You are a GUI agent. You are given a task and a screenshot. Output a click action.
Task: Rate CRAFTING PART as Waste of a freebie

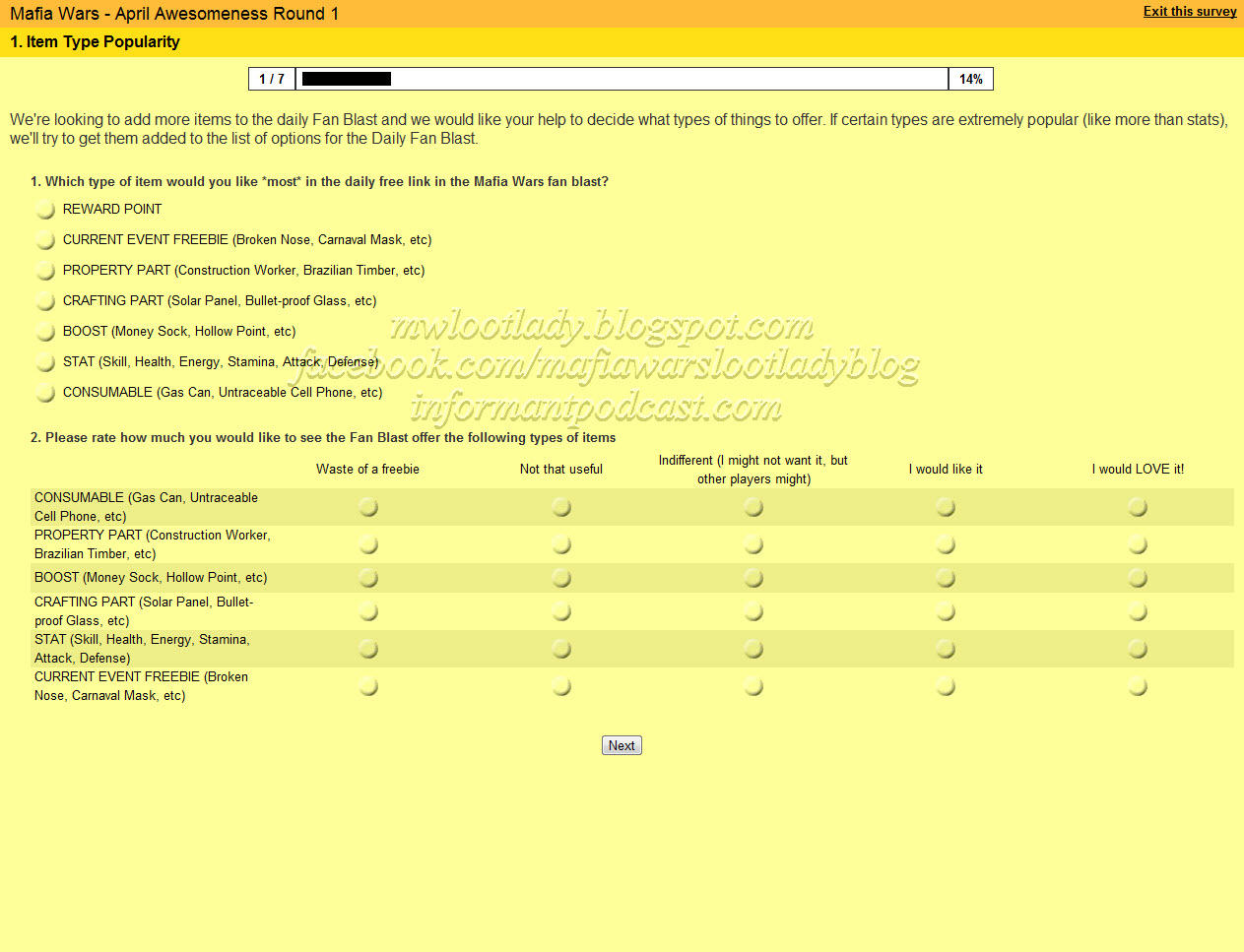pyautogui.click(x=368, y=611)
